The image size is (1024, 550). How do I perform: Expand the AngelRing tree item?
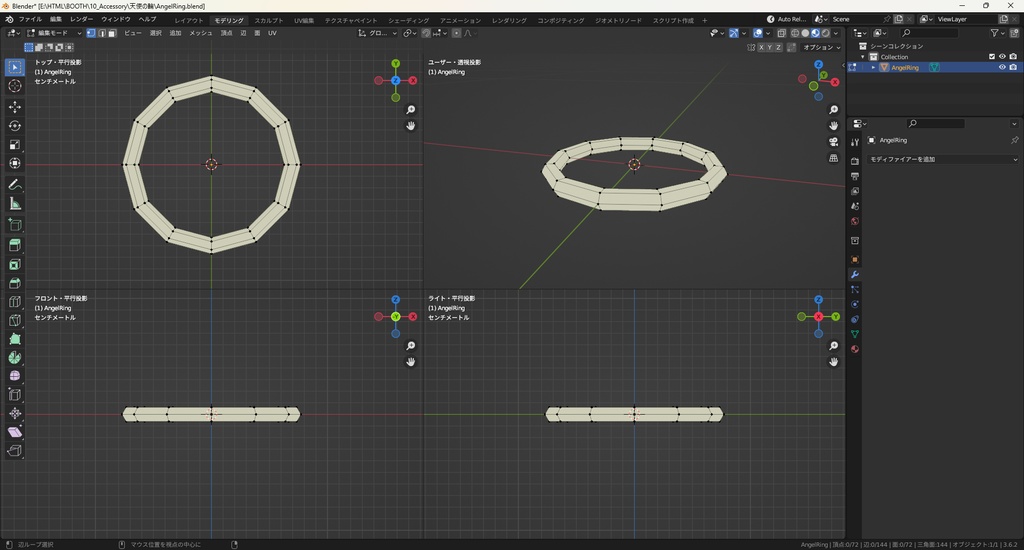[x=873, y=68]
